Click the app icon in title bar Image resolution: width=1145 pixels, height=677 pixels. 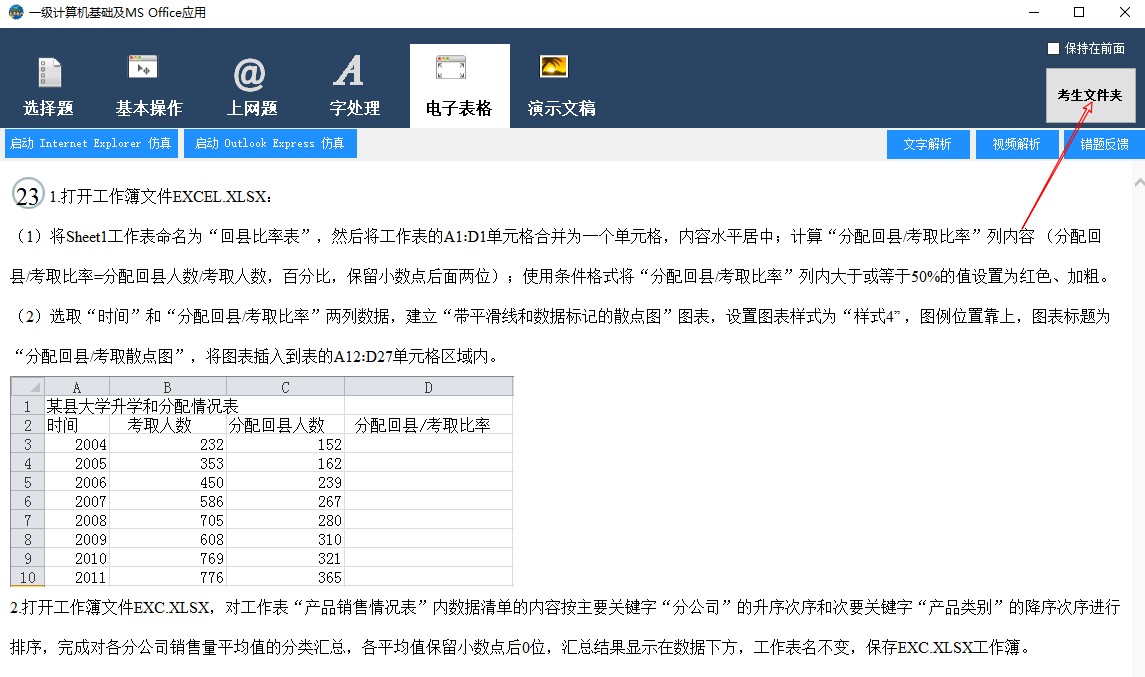click(x=15, y=12)
